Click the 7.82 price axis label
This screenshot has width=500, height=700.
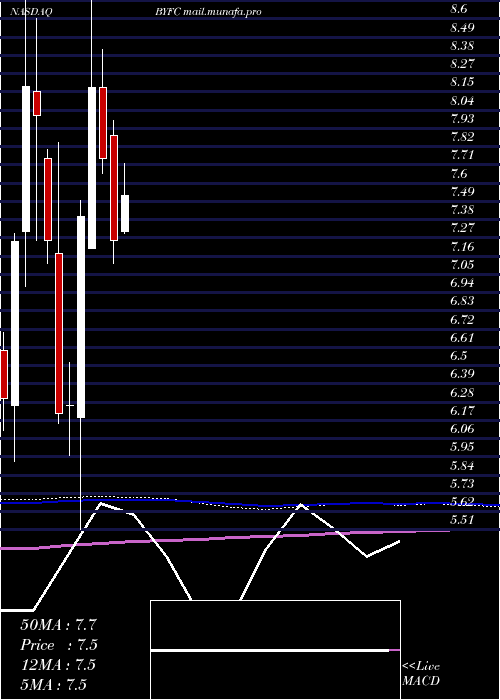pyautogui.click(x=462, y=137)
